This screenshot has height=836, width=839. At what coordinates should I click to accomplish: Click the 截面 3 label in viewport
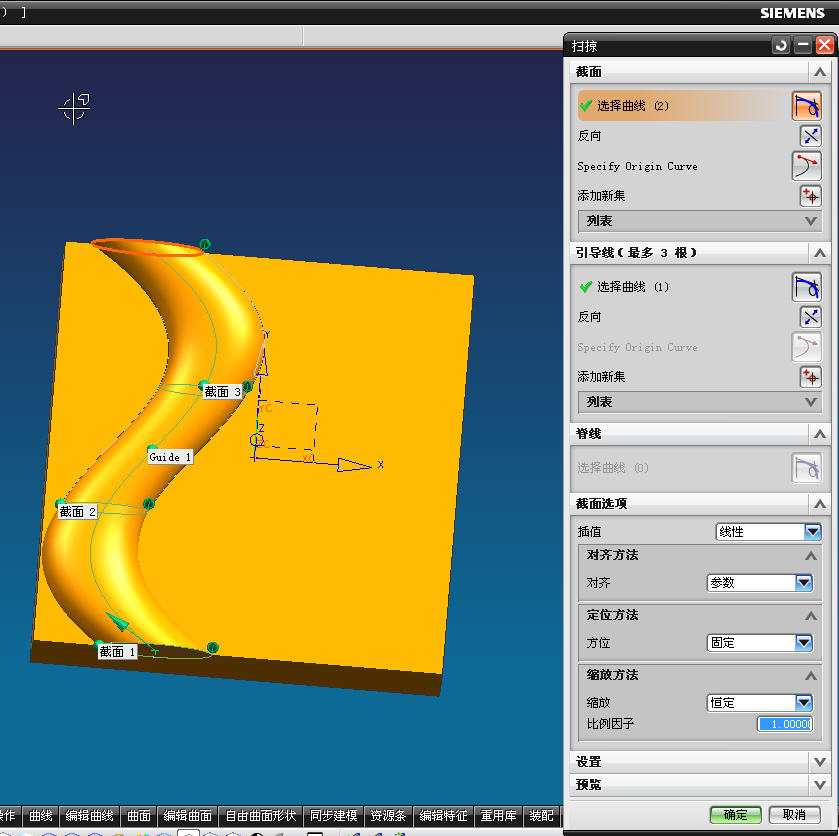point(223,392)
